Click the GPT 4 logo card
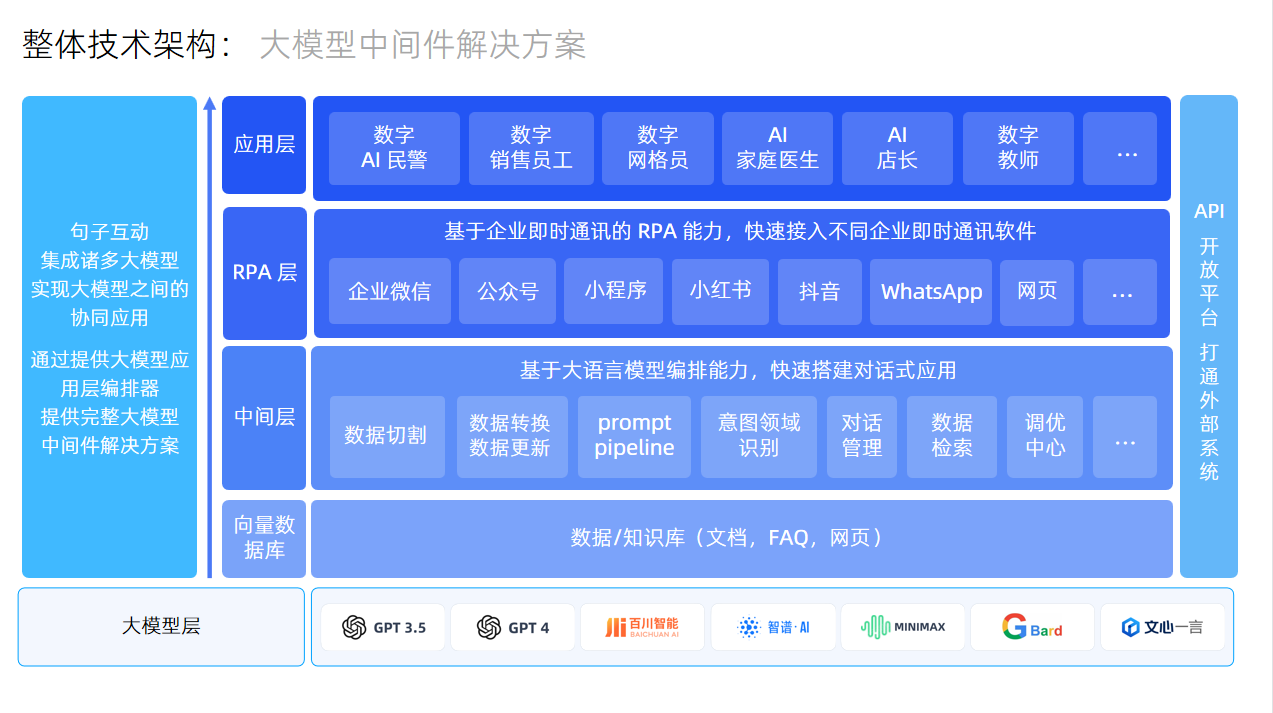 (513, 627)
